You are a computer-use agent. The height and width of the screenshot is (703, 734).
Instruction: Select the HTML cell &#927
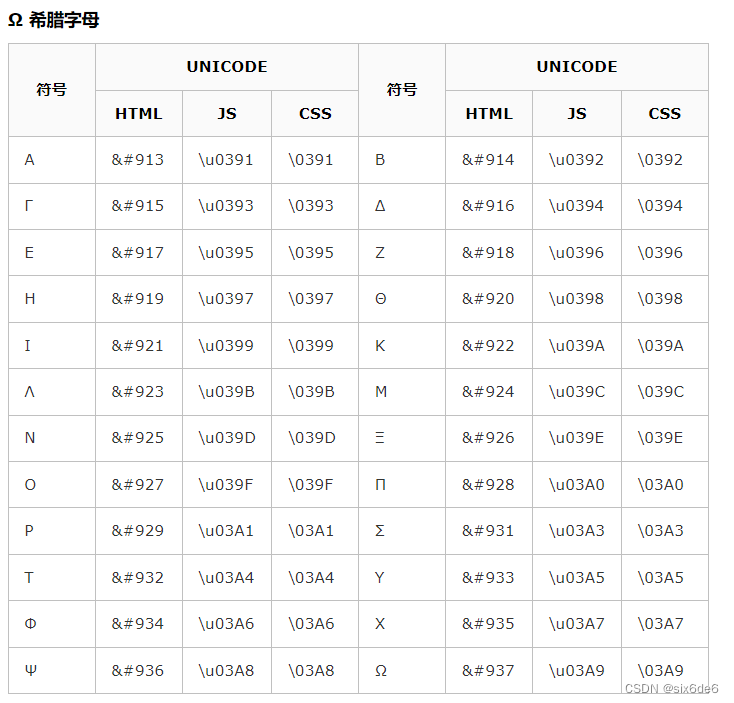(x=139, y=484)
